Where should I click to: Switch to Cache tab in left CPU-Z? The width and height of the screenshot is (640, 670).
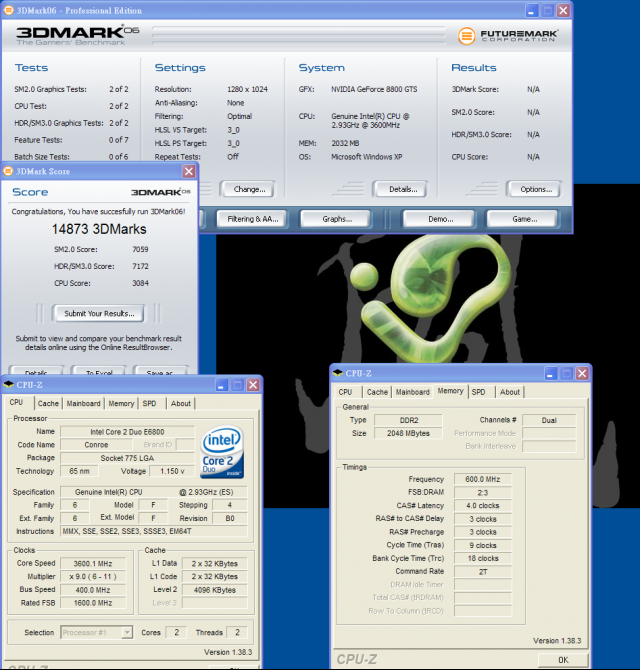[x=48, y=403]
